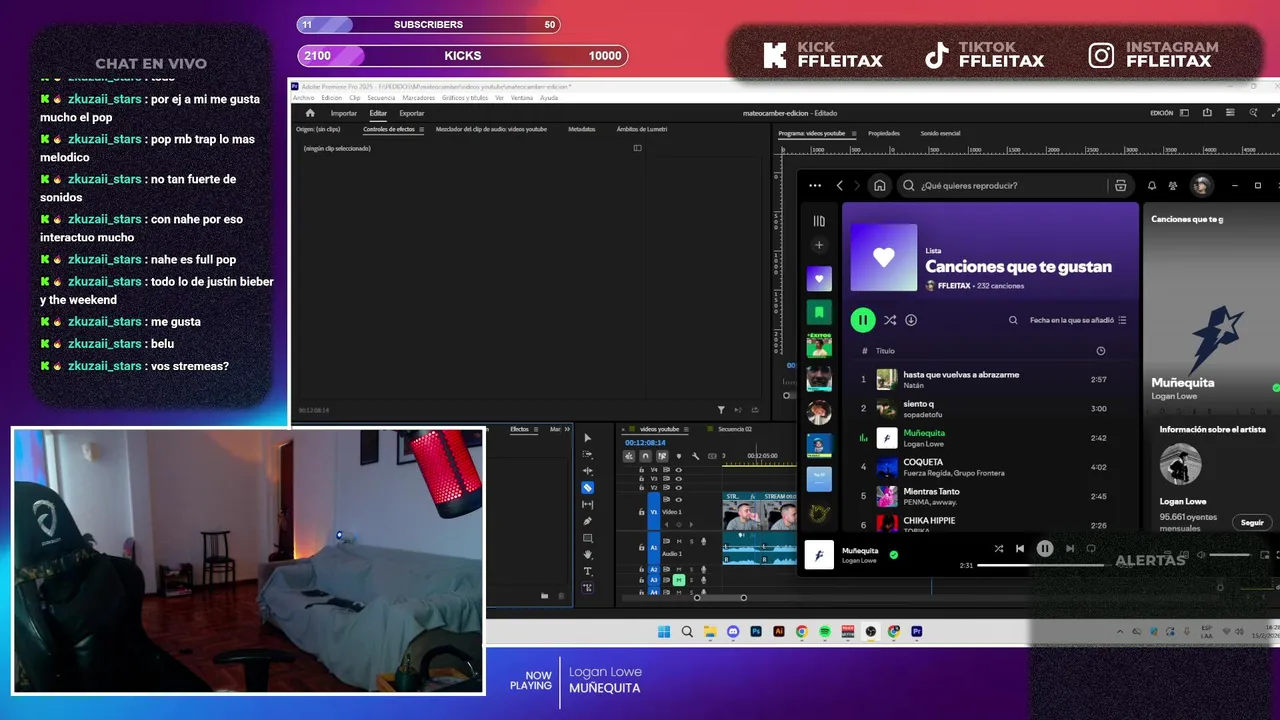The image size is (1280, 720).
Task: Toggle V3 track visibility eye
Action: (x=678, y=478)
